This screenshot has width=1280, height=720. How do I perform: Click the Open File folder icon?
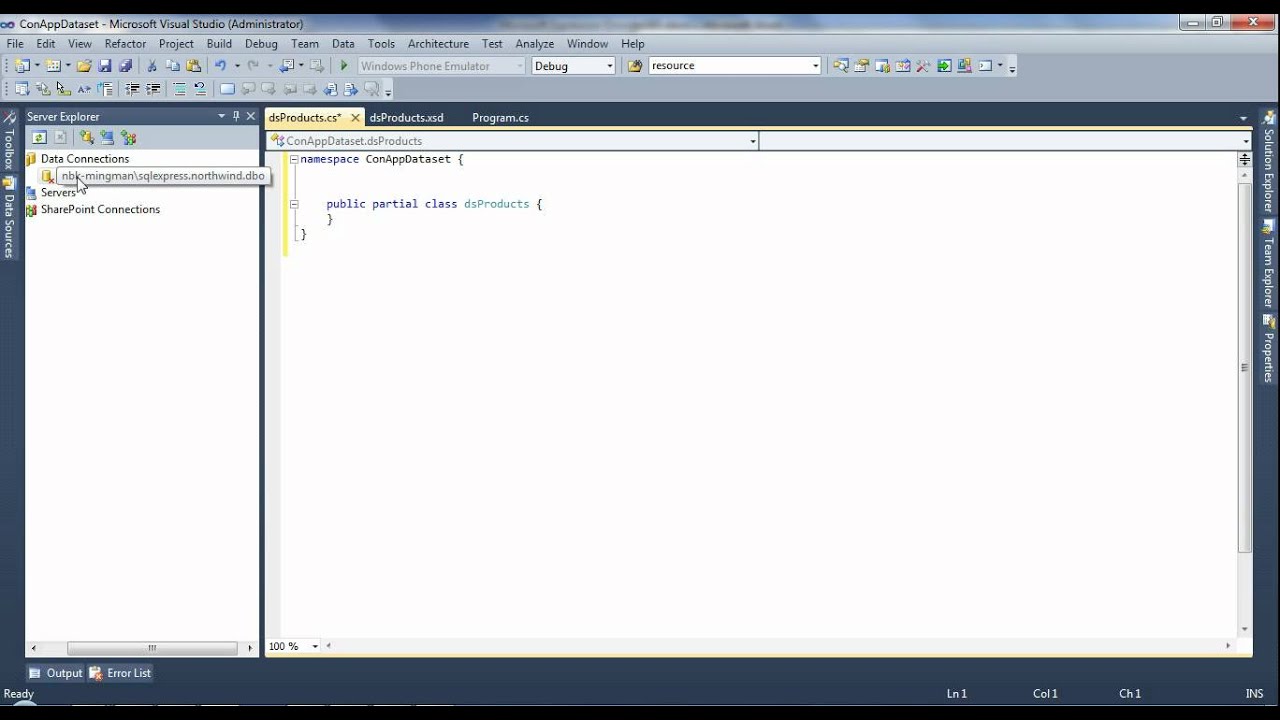point(84,66)
